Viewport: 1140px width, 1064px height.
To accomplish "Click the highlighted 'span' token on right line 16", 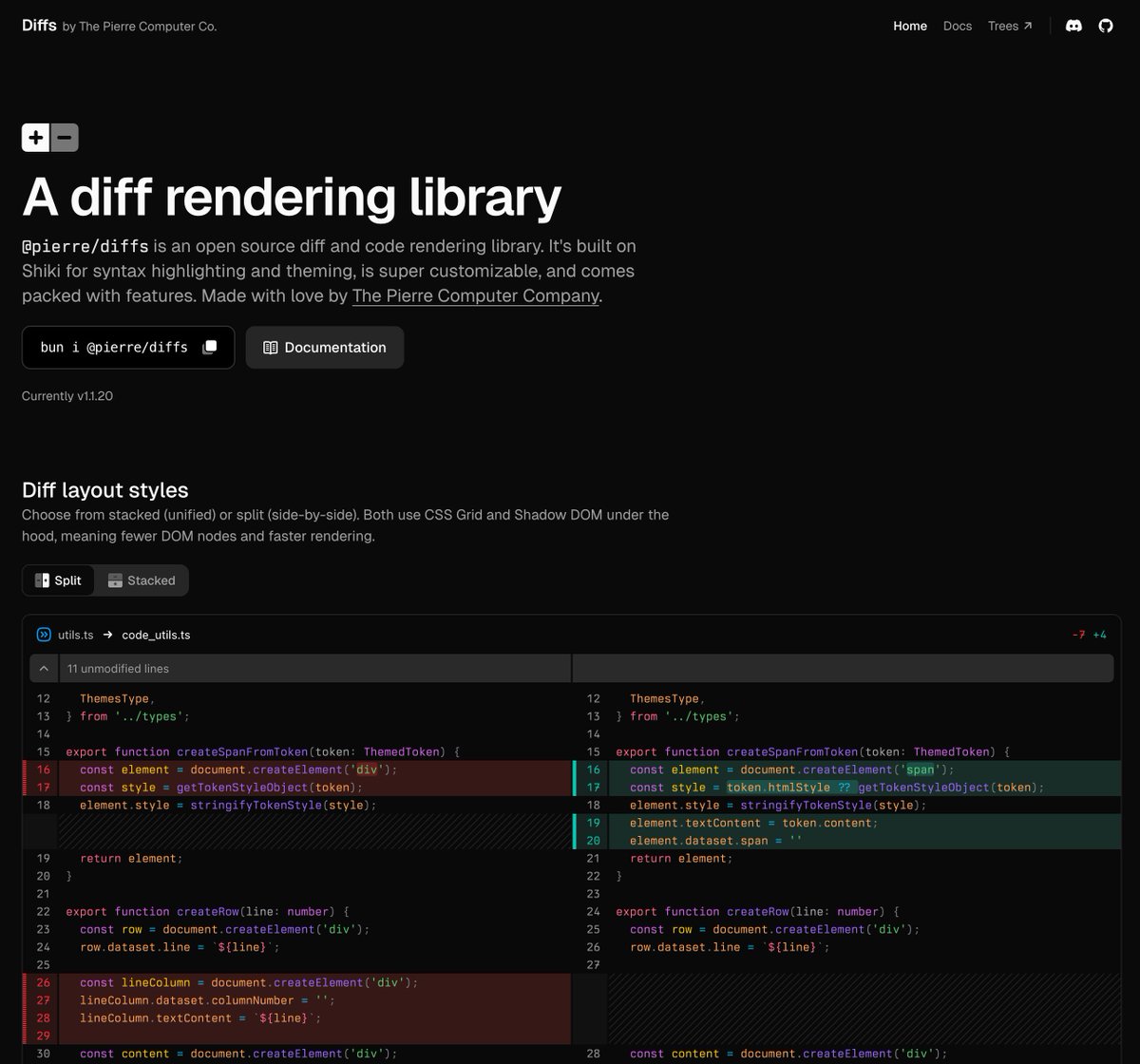I will pyautogui.click(x=921, y=769).
